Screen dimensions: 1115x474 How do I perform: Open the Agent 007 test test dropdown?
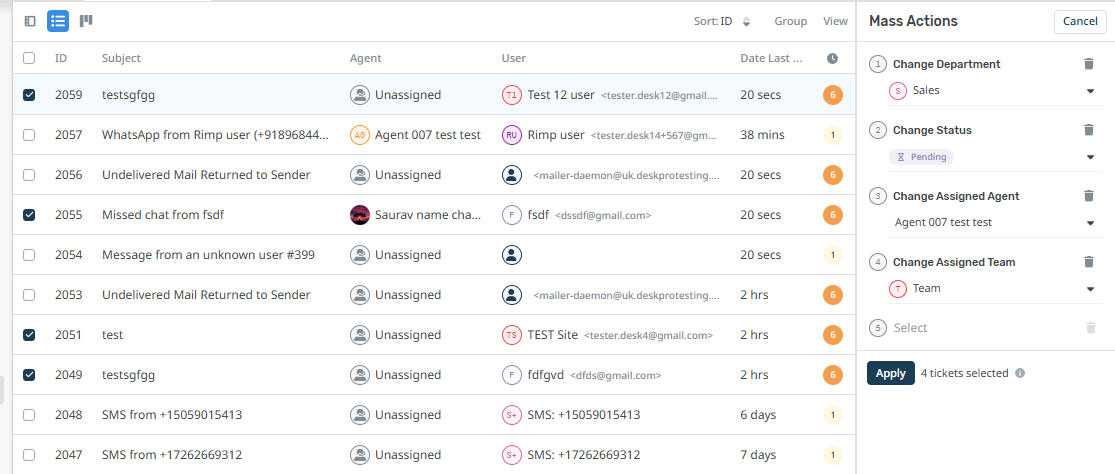pyautogui.click(x=1090, y=223)
